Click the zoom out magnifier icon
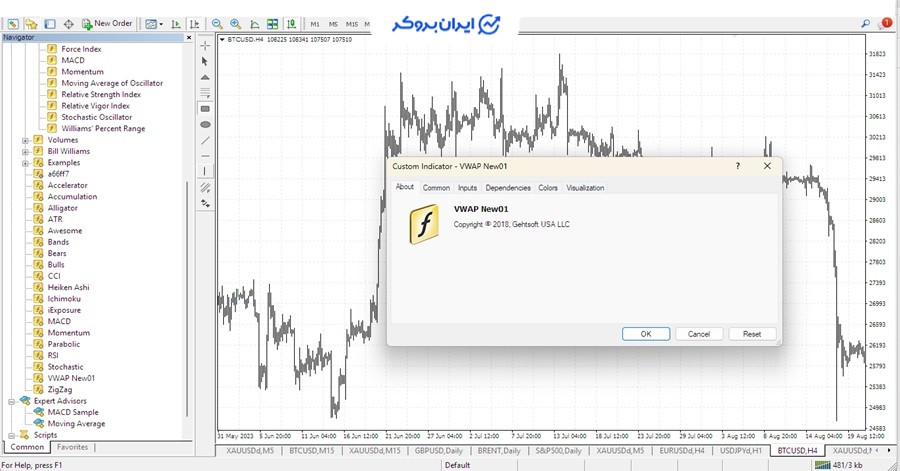Screen dimensions: 900x471 tap(217, 23)
